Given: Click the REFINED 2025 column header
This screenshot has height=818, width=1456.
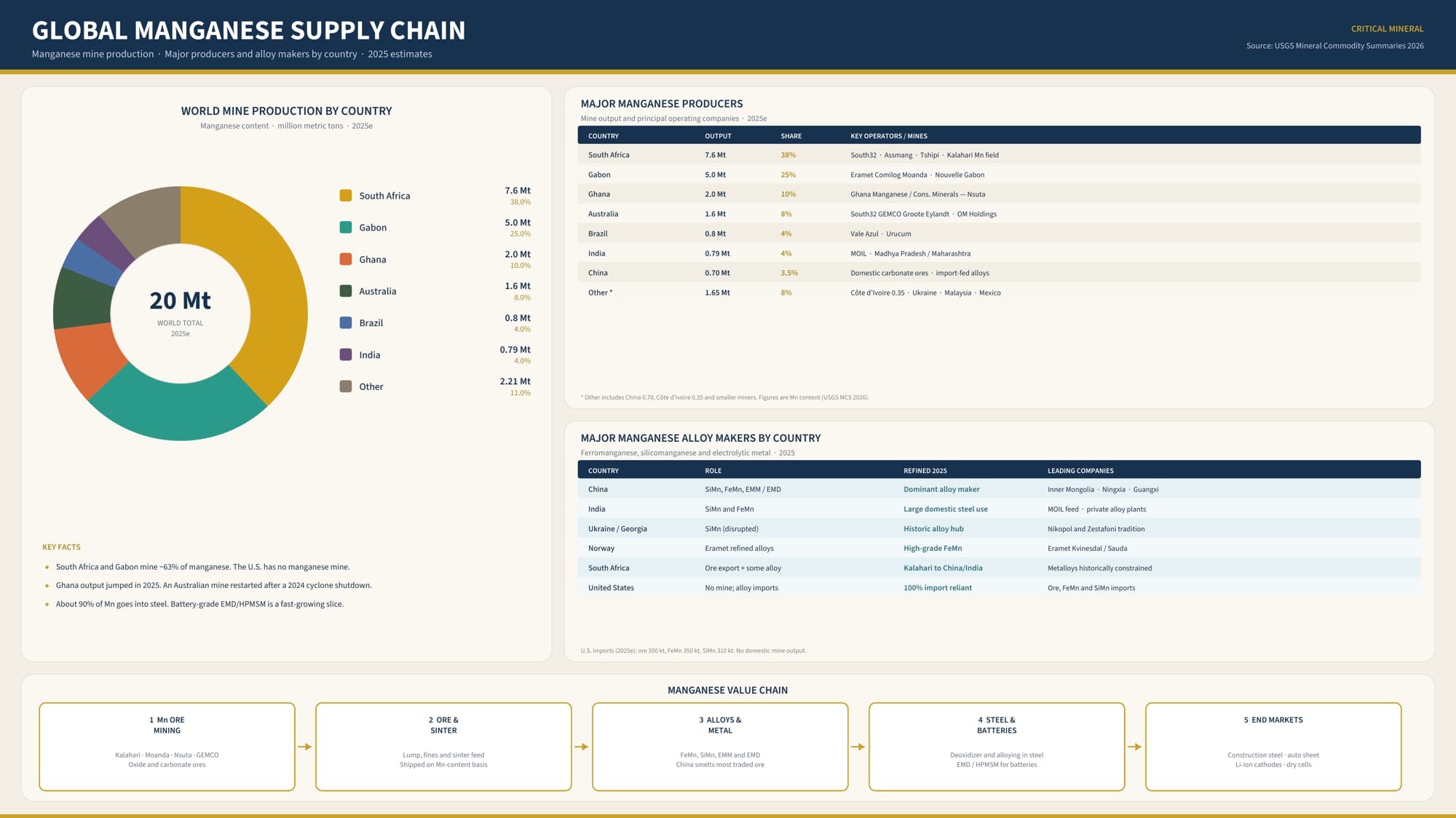Looking at the screenshot, I should tap(925, 471).
